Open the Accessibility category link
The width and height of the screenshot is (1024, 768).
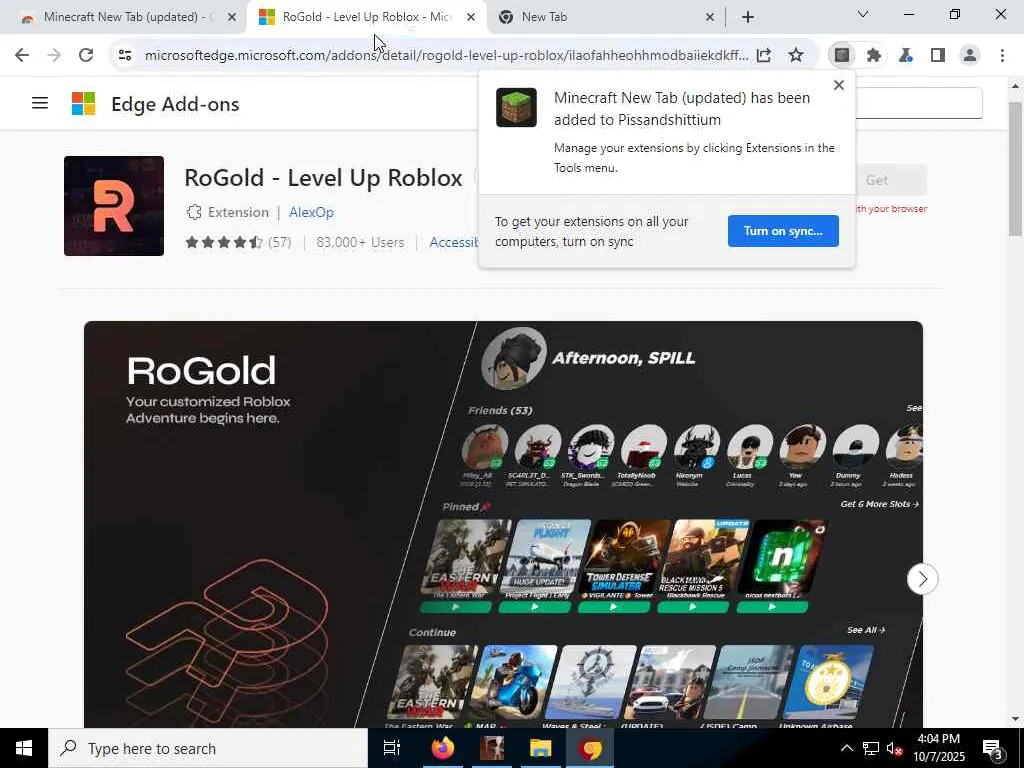point(454,242)
